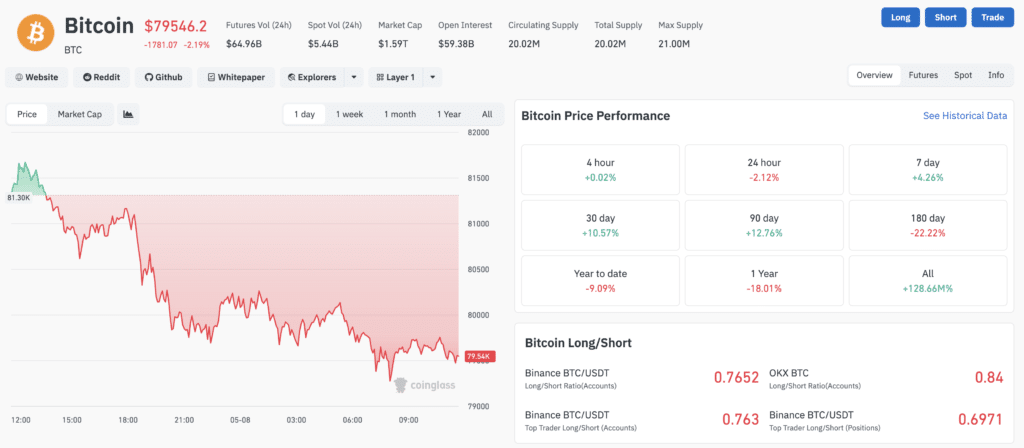Switch to the Spot tab
The width and height of the screenshot is (1024, 448).
click(963, 75)
